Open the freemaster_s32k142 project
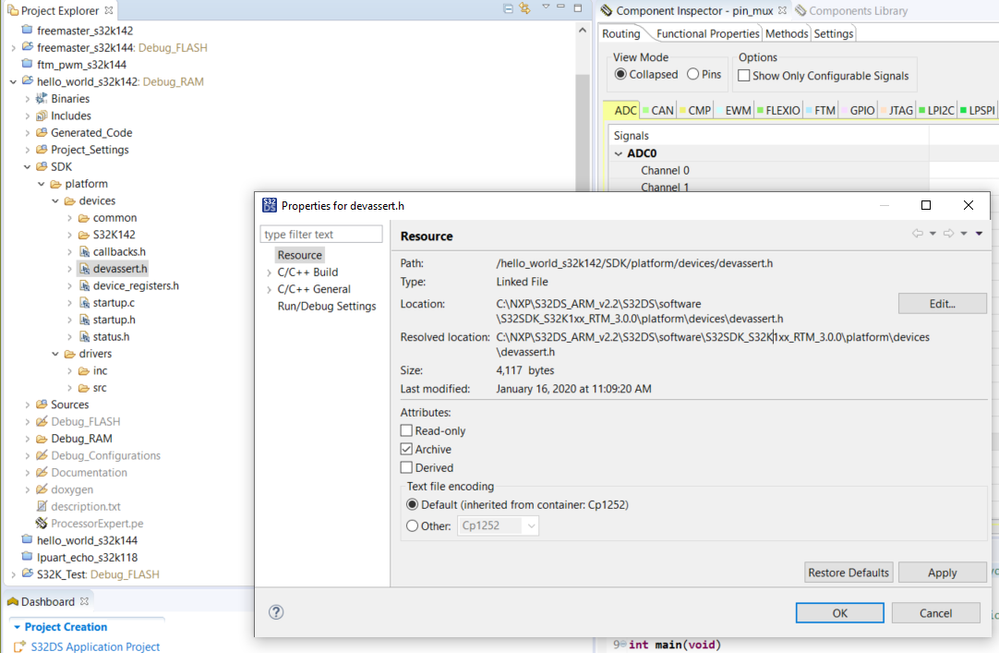This screenshot has width=999, height=653. [85, 31]
